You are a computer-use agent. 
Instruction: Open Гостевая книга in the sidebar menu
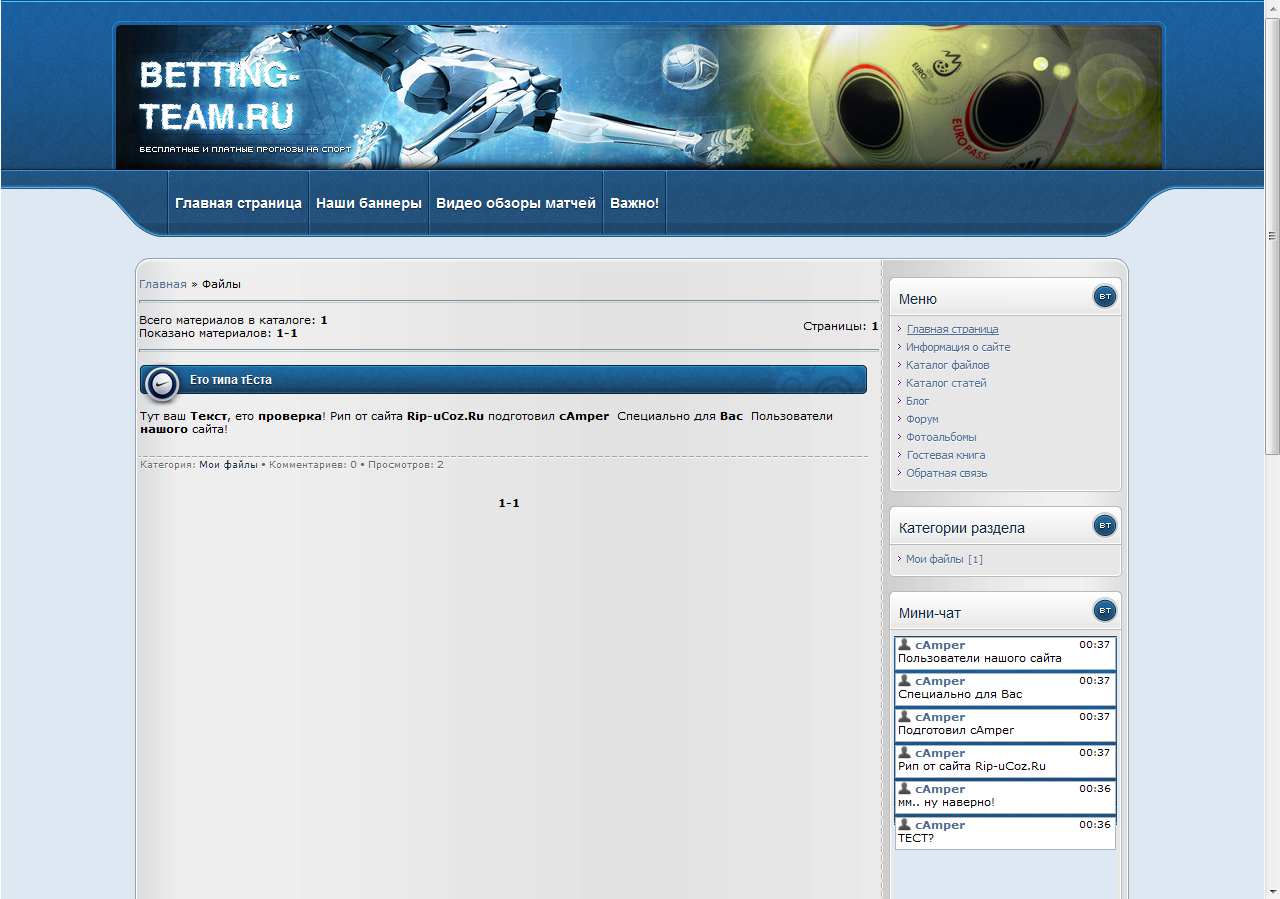point(946,455)
